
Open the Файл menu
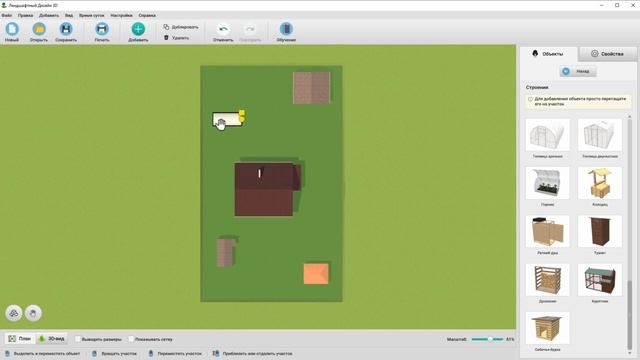click(6, 15)
